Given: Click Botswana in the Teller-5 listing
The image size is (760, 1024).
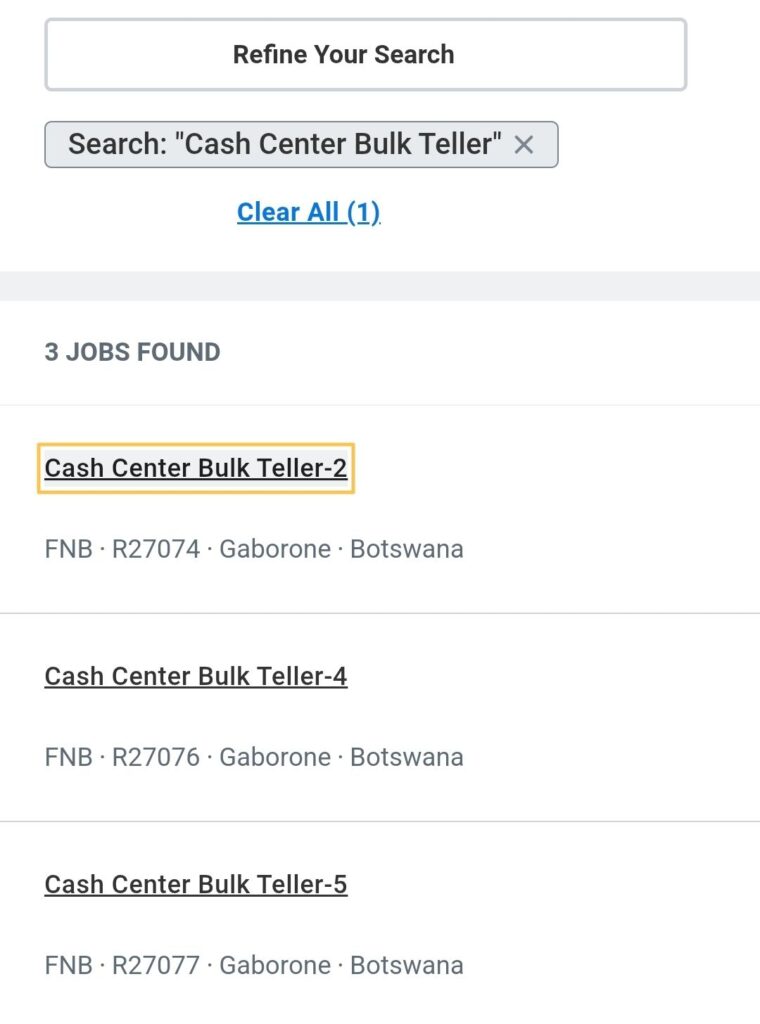Looking at the screenshot, I should pyautogui.click(x=406, y=965).
